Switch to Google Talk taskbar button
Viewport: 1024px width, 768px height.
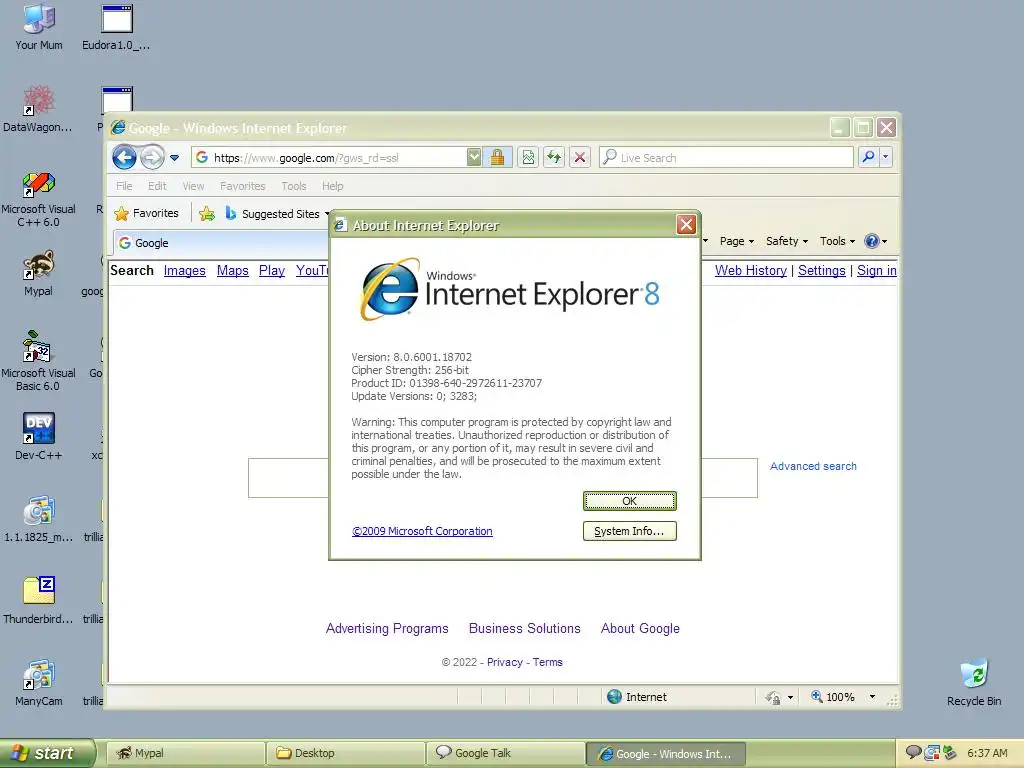pyautogui.click(x=505, y=753)
